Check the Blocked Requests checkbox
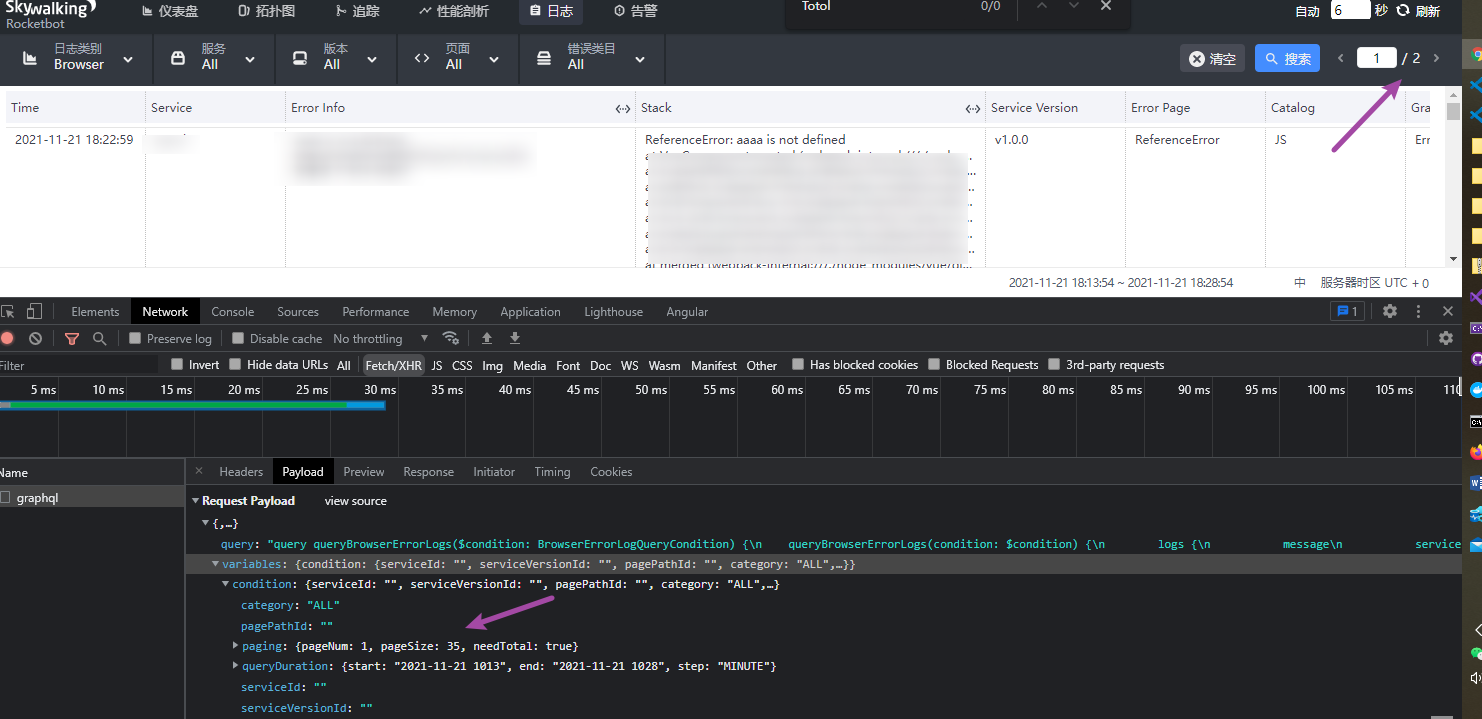Image resolution: width=1482 pixels, height=719 pixels. 934,364
